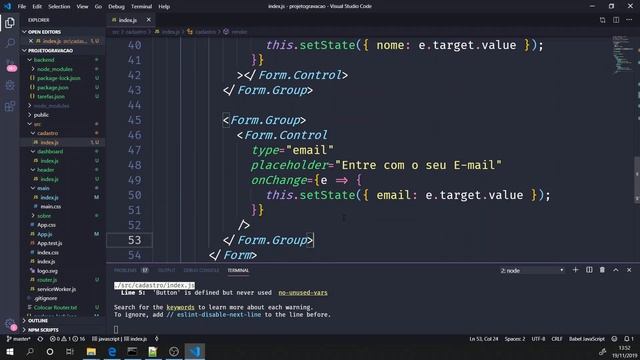Open serviceWorker.js file in explorer
Viewport: 640px width, 360px height.
[x=63, y=289]
